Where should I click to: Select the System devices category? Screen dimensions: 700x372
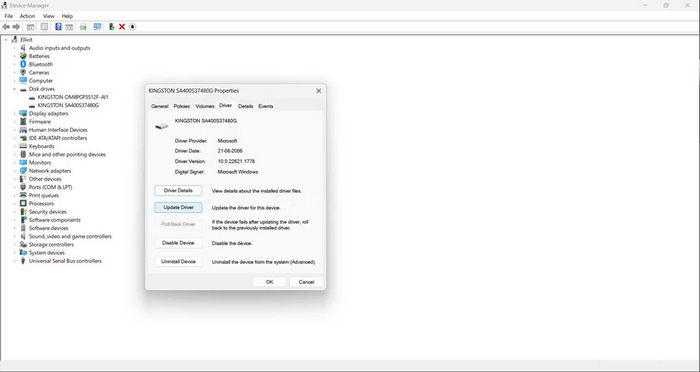tap(47, 253)
